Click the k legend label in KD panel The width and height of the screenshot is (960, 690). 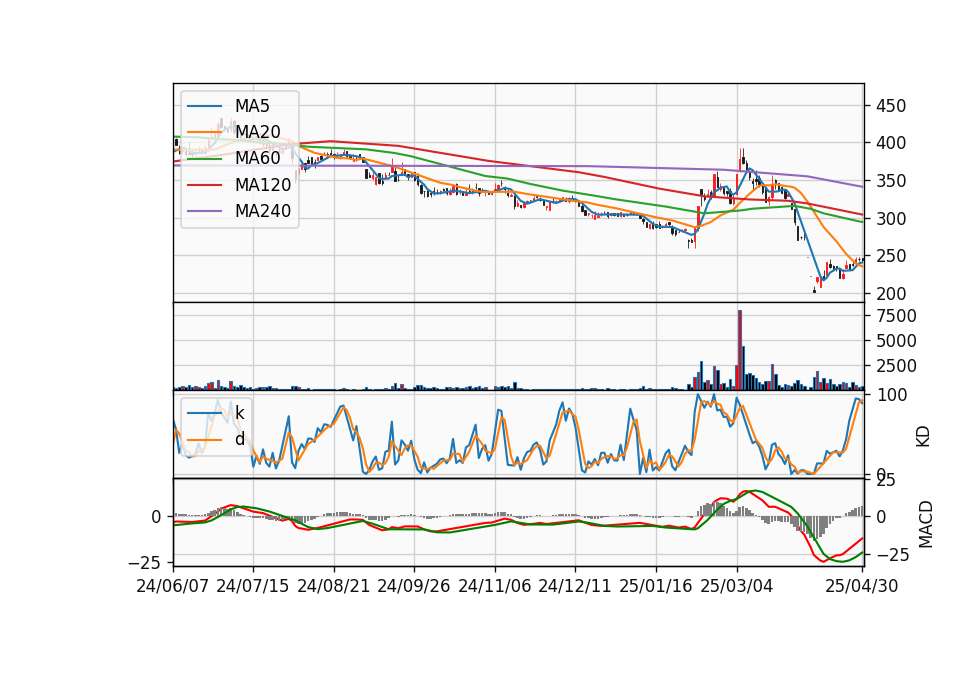(x=239, y=413)
